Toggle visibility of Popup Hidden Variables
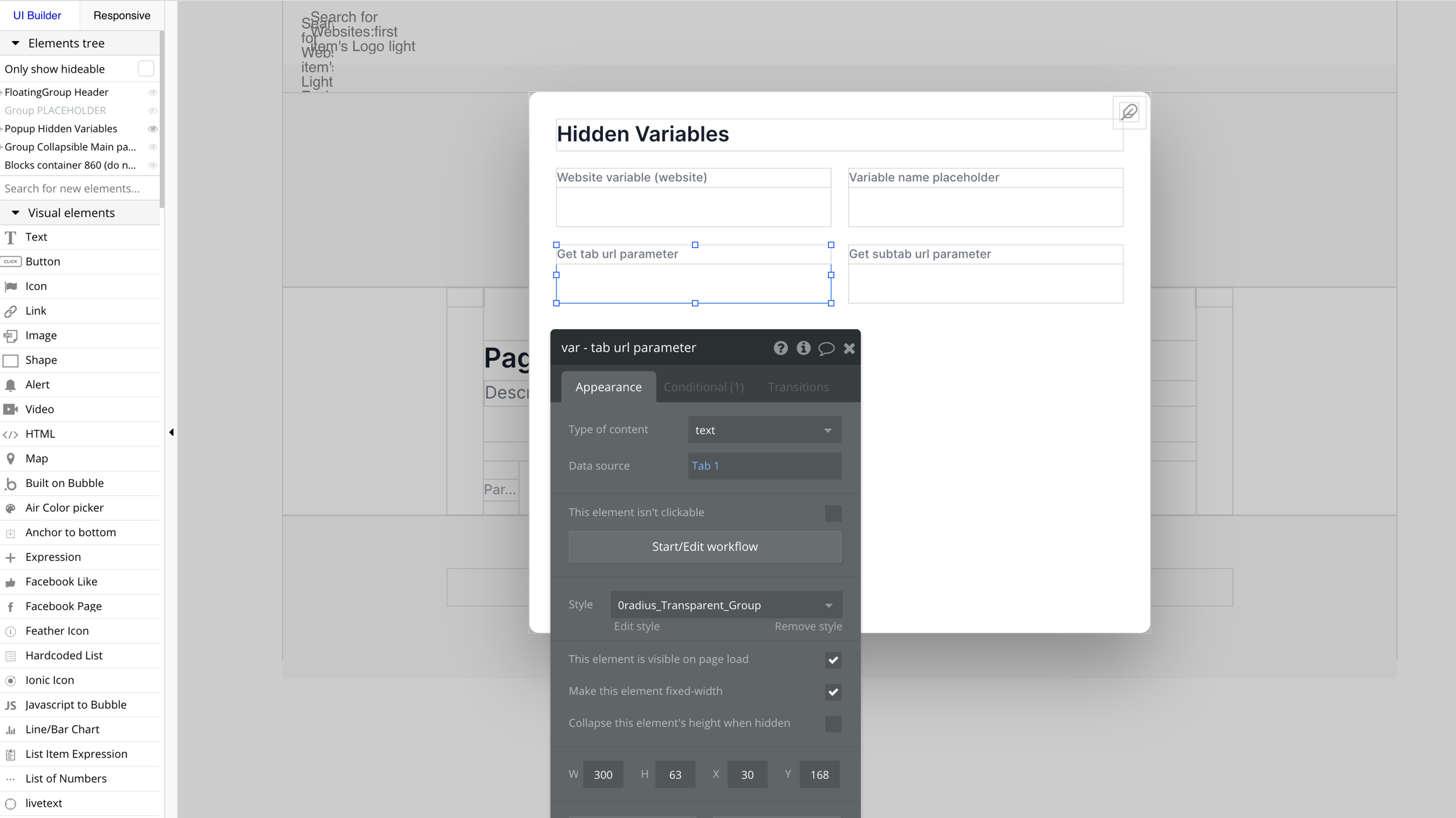This screenshot has height=818, width=1456. (x=152, y=129)
